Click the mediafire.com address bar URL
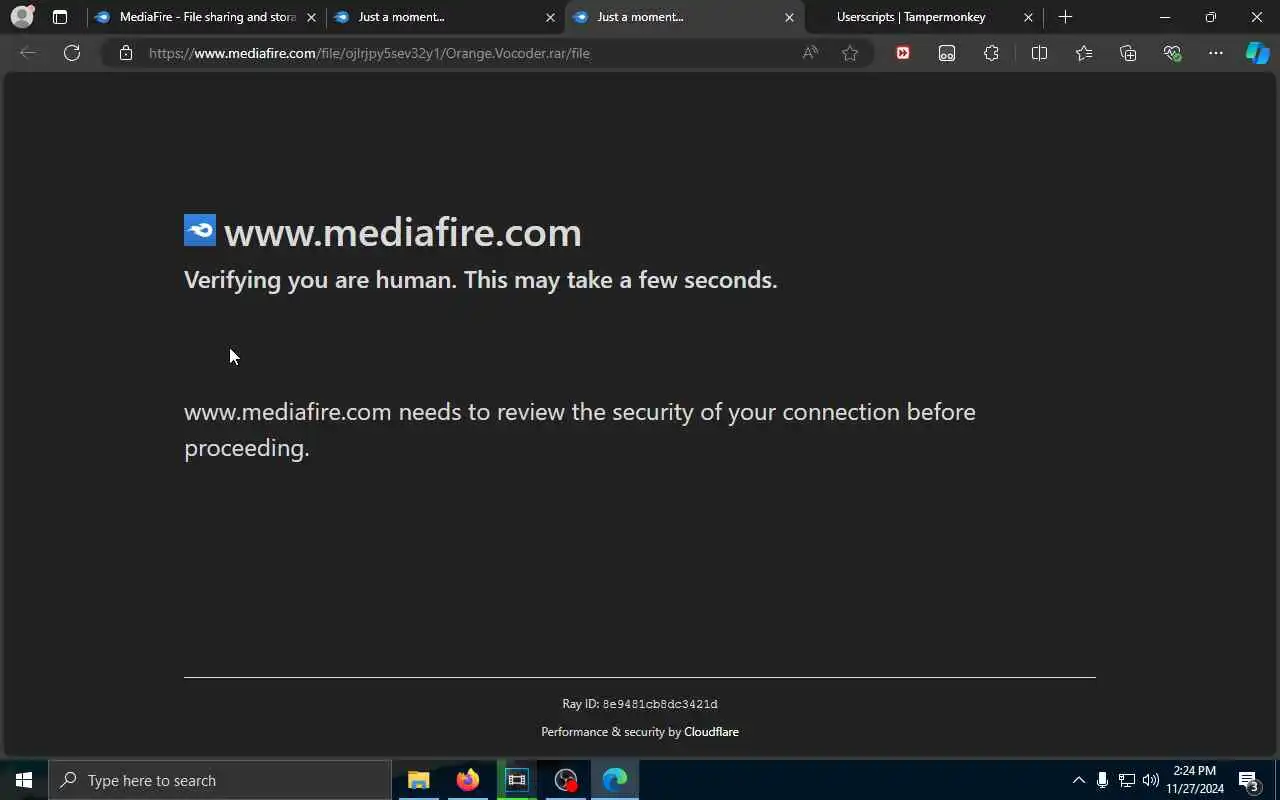The width and height of the screenshot is (1280, 800). click(x=369, y=53)
